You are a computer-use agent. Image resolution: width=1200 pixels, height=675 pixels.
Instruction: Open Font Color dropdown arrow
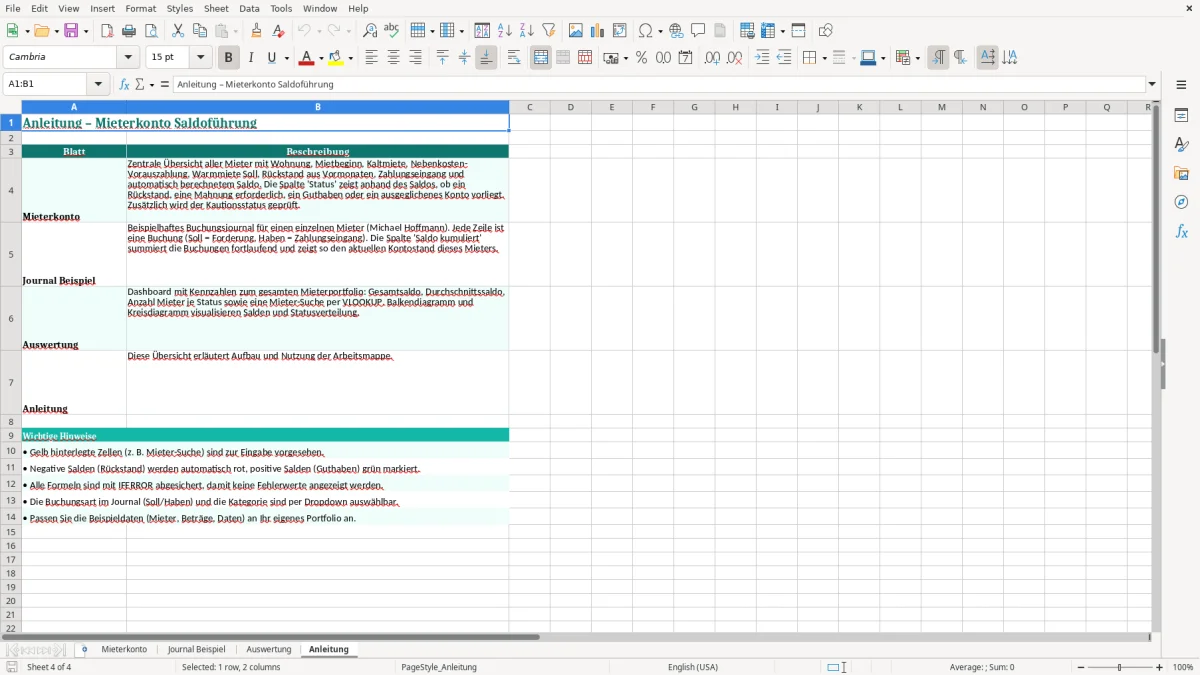coord(321,58)
